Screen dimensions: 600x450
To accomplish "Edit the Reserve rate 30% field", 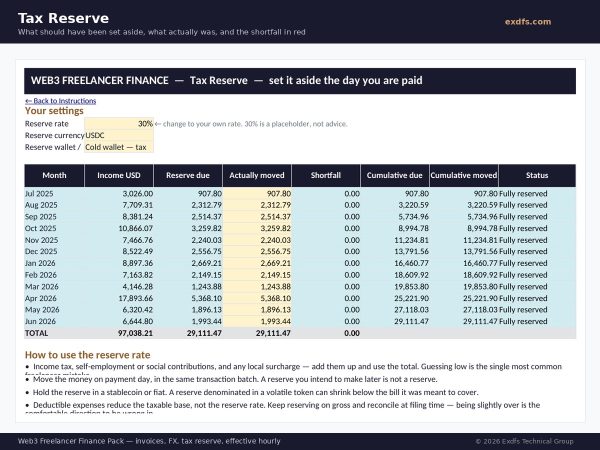I will click(x=119, y=124).
